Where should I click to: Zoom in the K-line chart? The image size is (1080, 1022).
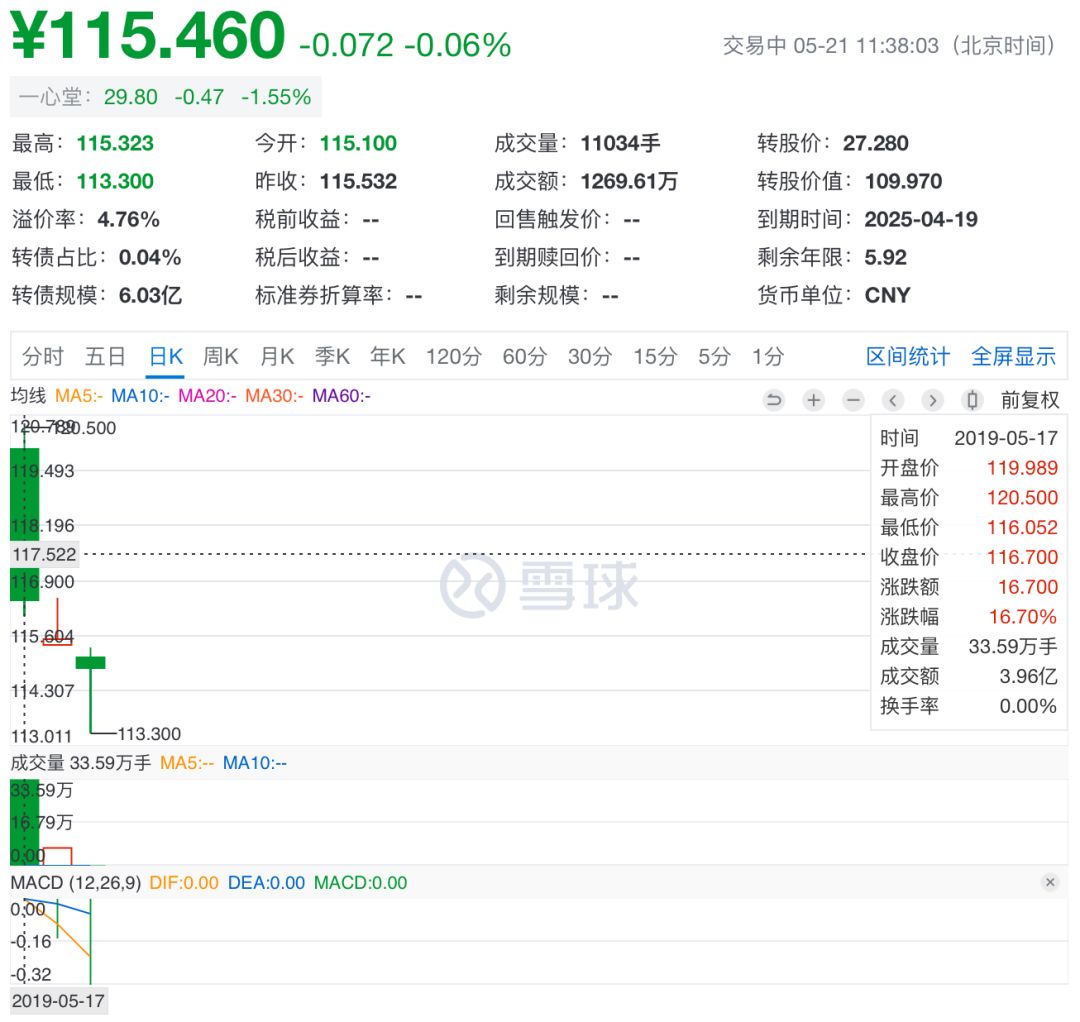pyautogui.click(x=814, y=400)
